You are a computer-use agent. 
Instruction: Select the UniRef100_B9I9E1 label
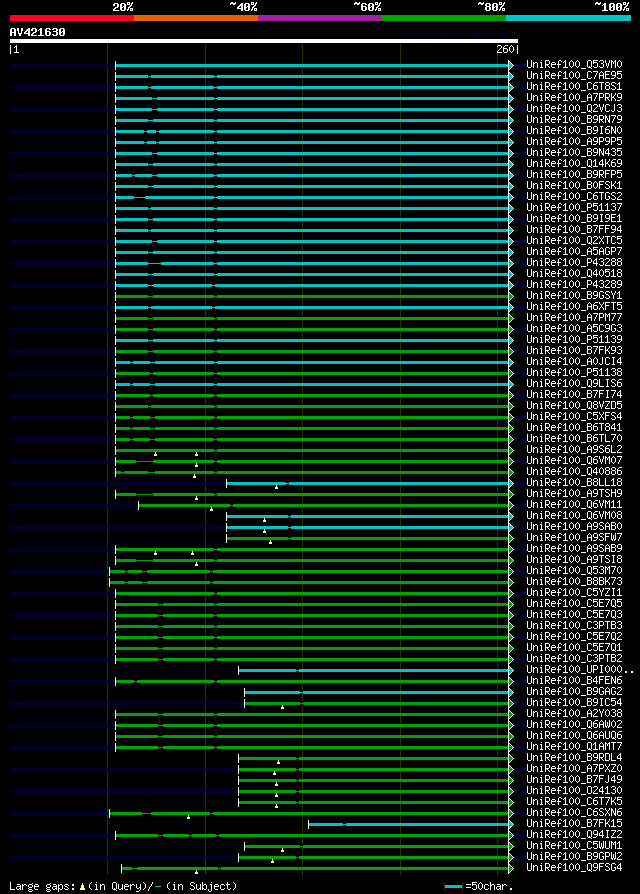[x=574, y=218]
